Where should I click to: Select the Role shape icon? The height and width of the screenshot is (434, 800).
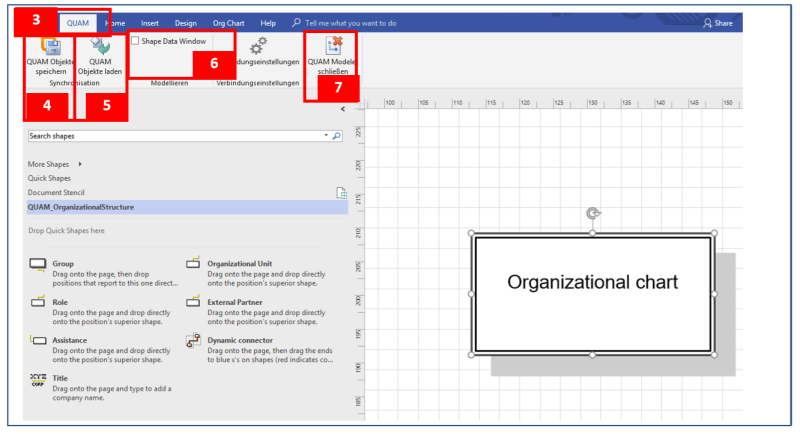37,302
